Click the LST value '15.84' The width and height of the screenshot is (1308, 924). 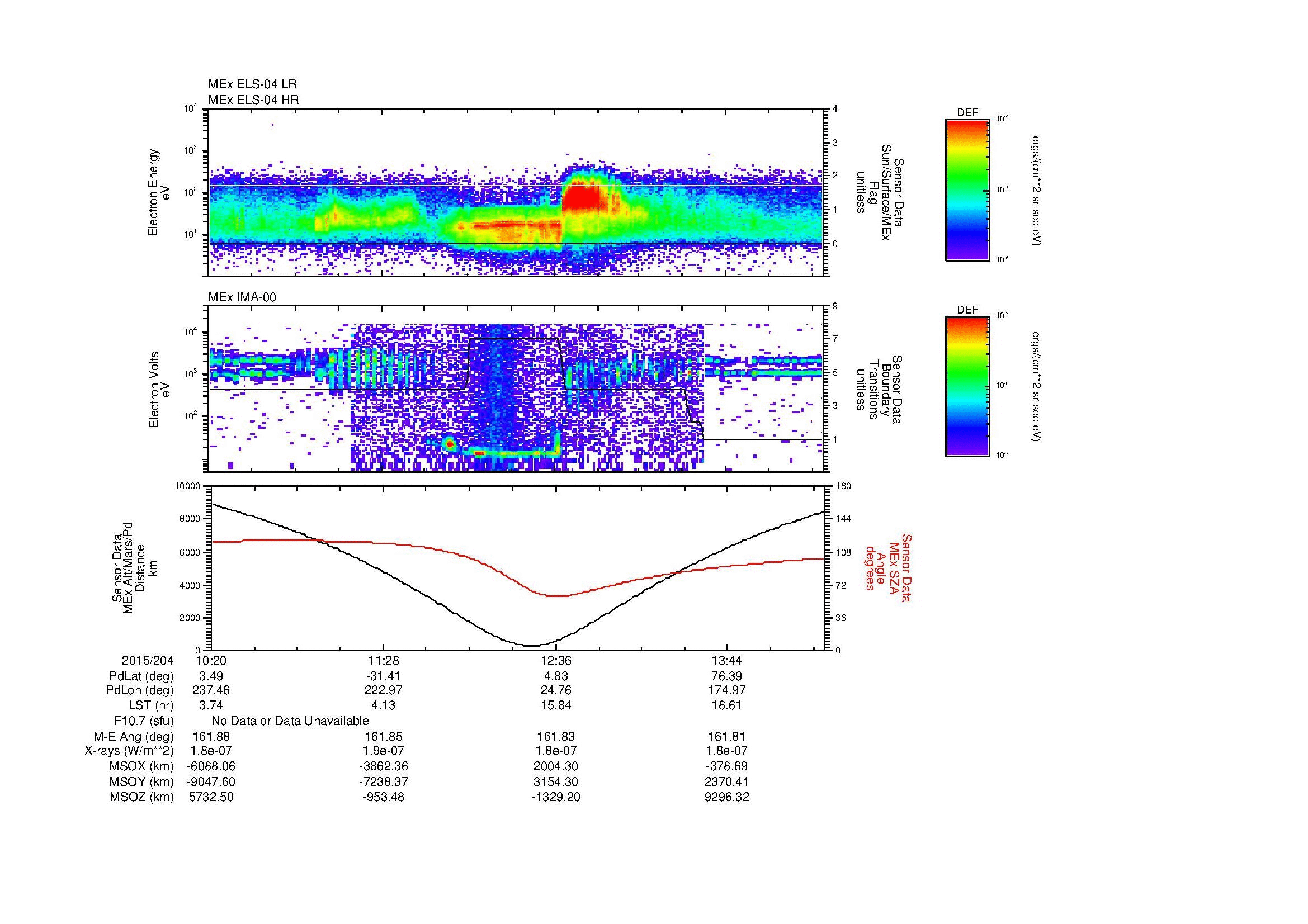[556, 705]
